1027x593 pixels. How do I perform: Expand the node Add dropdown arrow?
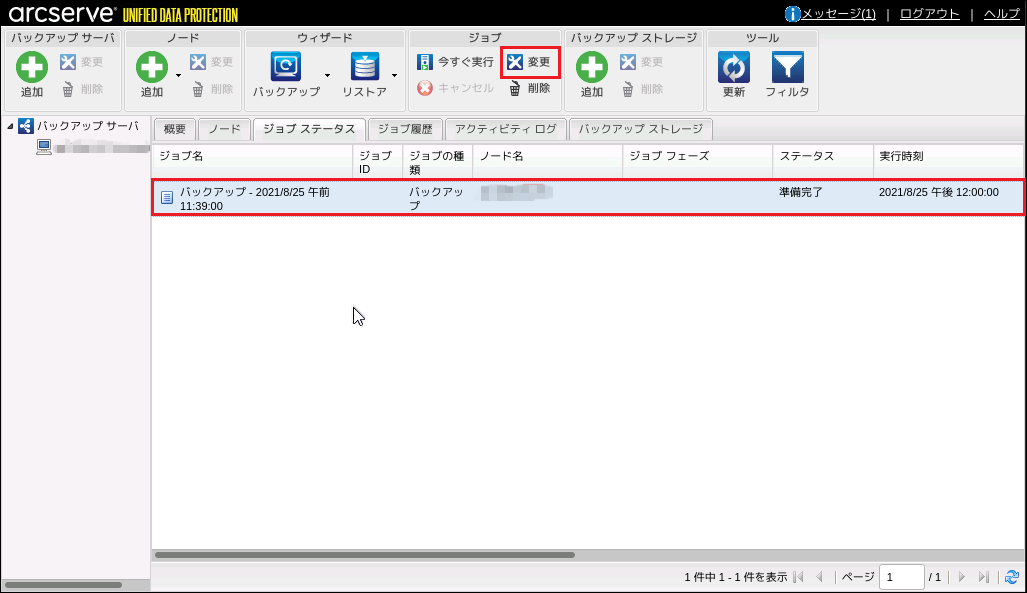pyautogui.click(x=178, y=75)
